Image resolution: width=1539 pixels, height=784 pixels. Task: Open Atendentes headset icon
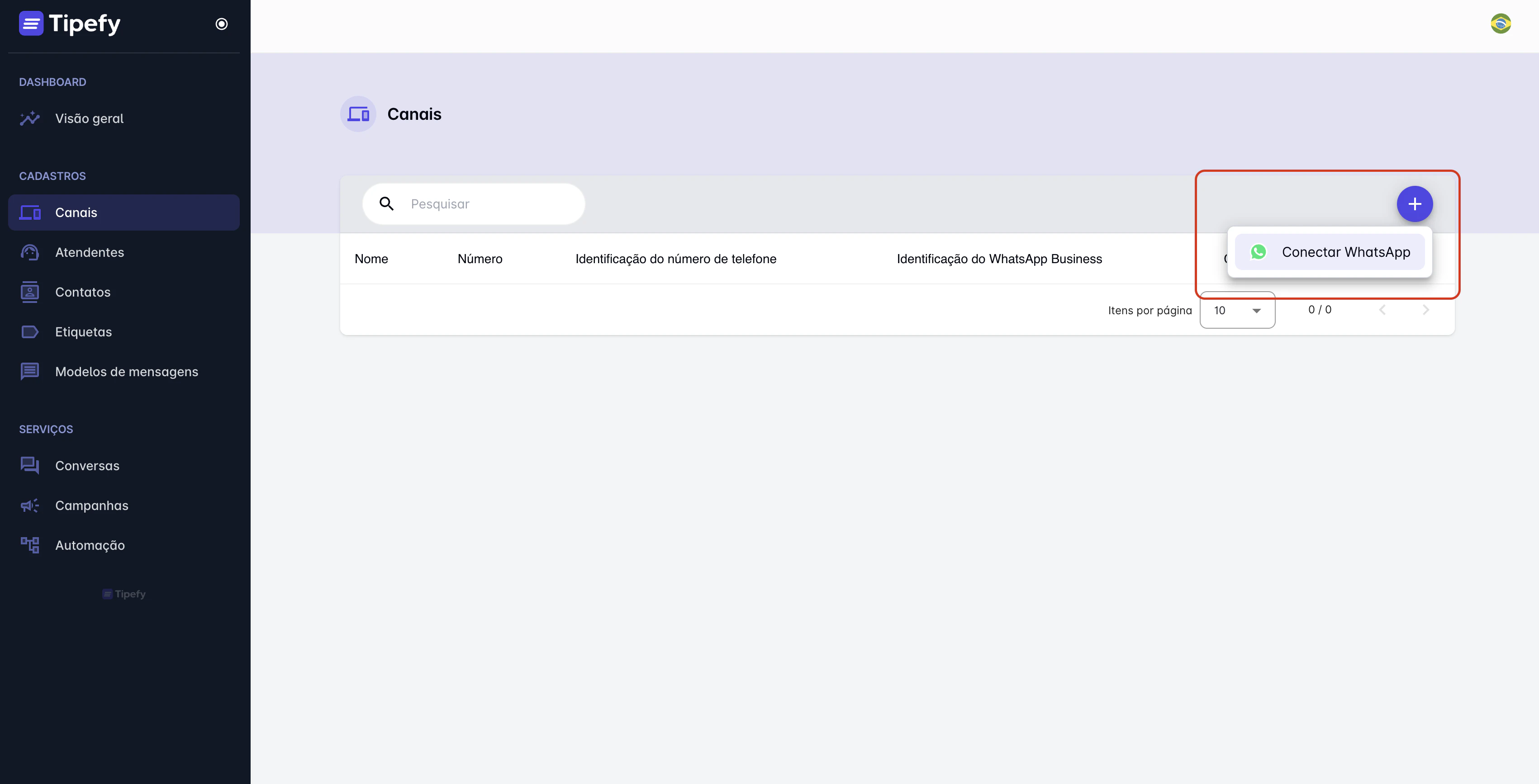(x=30, y=253)
